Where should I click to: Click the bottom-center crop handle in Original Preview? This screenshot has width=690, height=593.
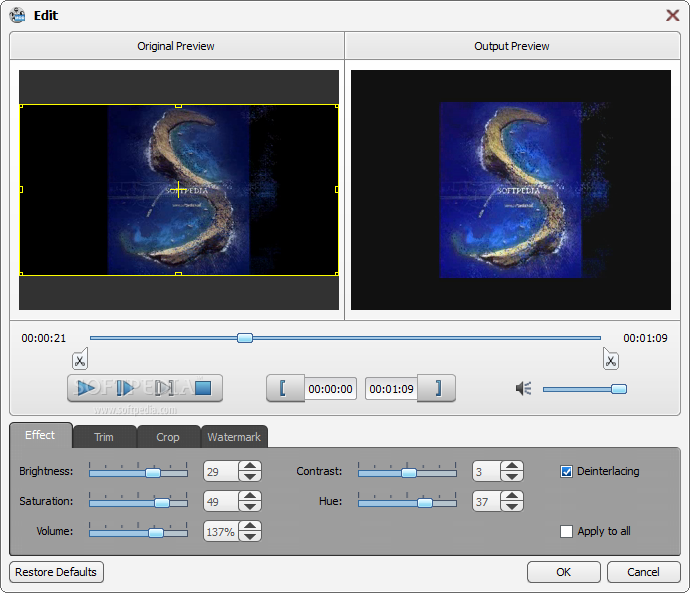tap(178, 274)
